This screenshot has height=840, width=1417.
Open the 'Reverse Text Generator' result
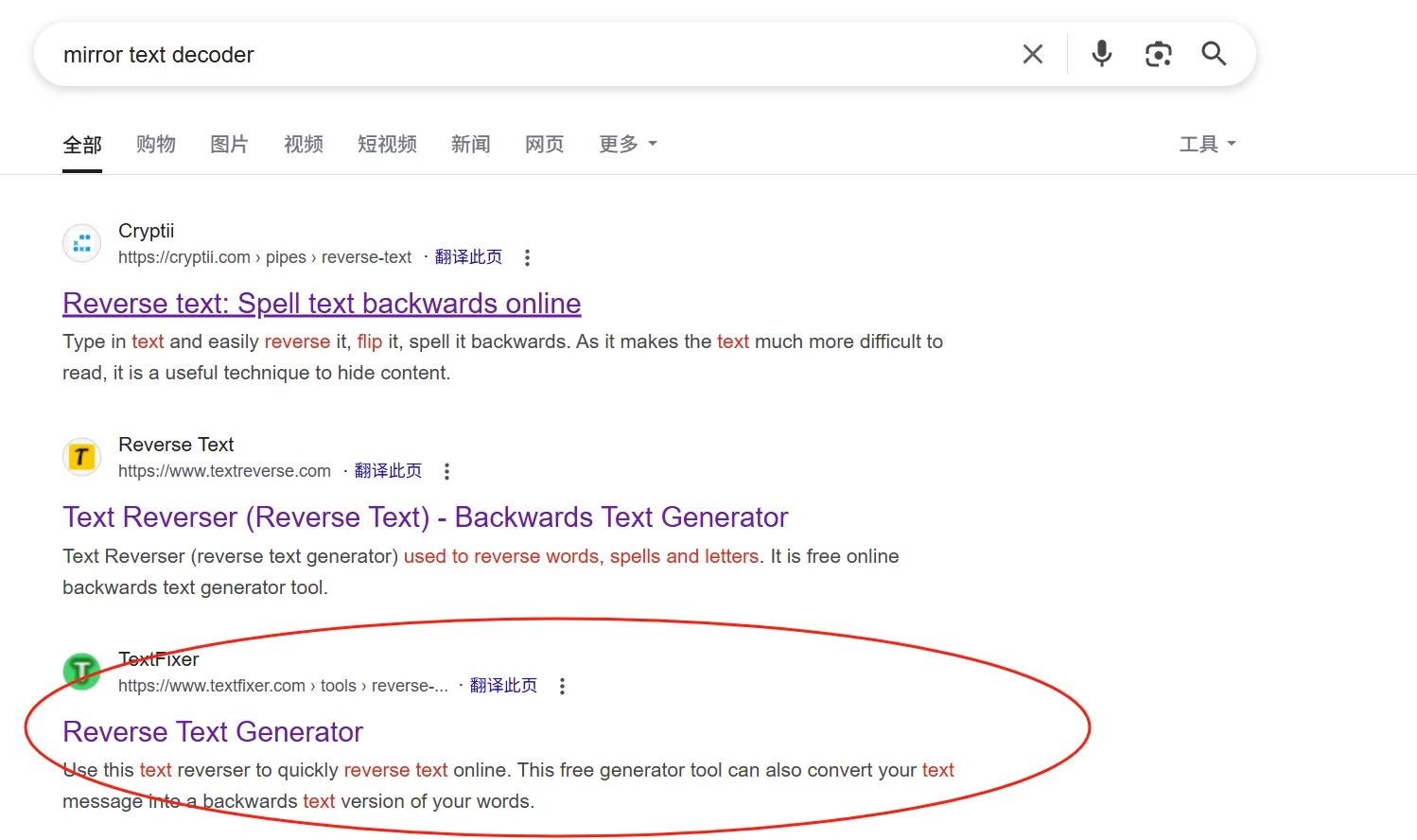[x=213, y=732]
